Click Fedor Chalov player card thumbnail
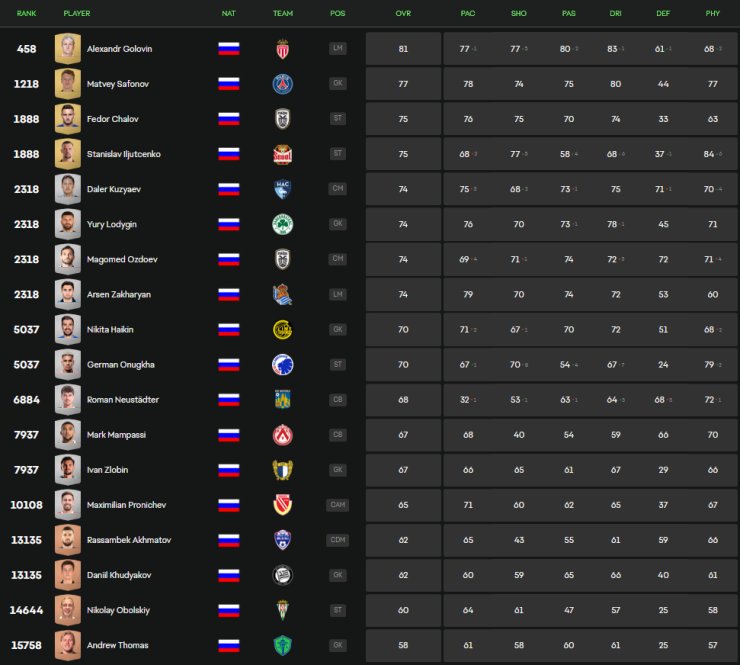The image size is (740, 665). [x=67, y=119]
